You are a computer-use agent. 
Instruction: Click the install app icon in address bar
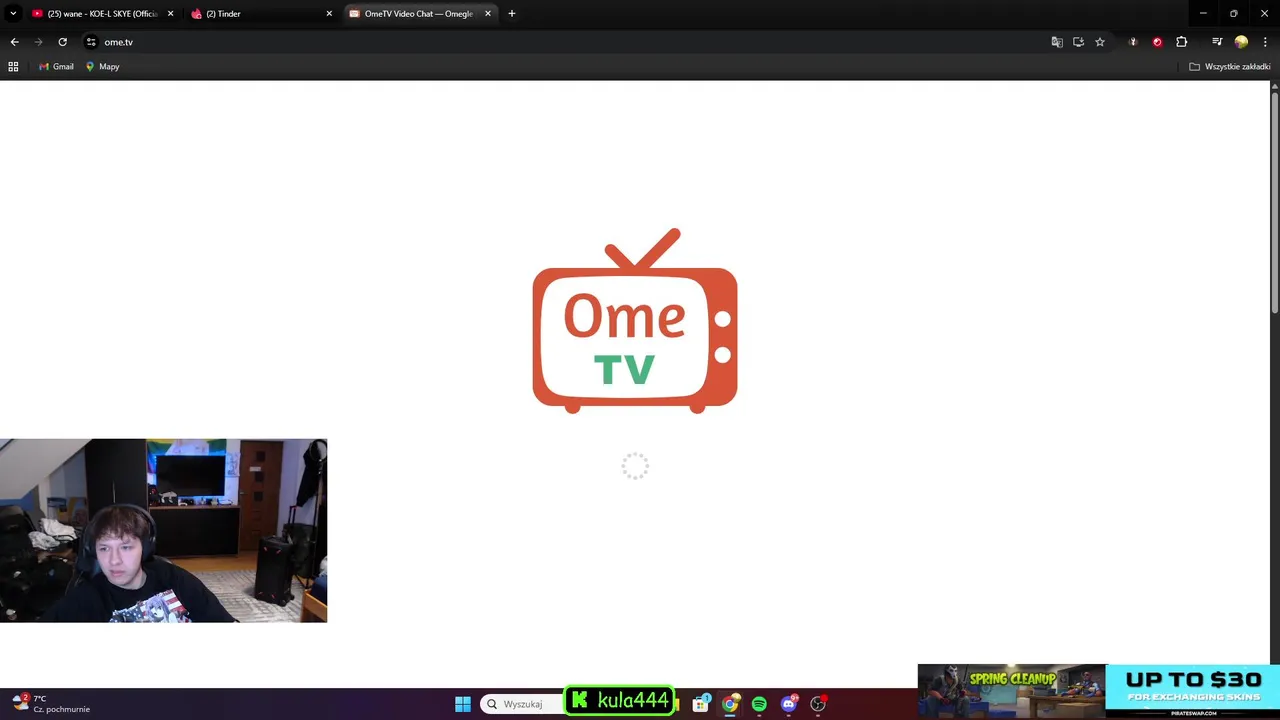coord(1078,42)
